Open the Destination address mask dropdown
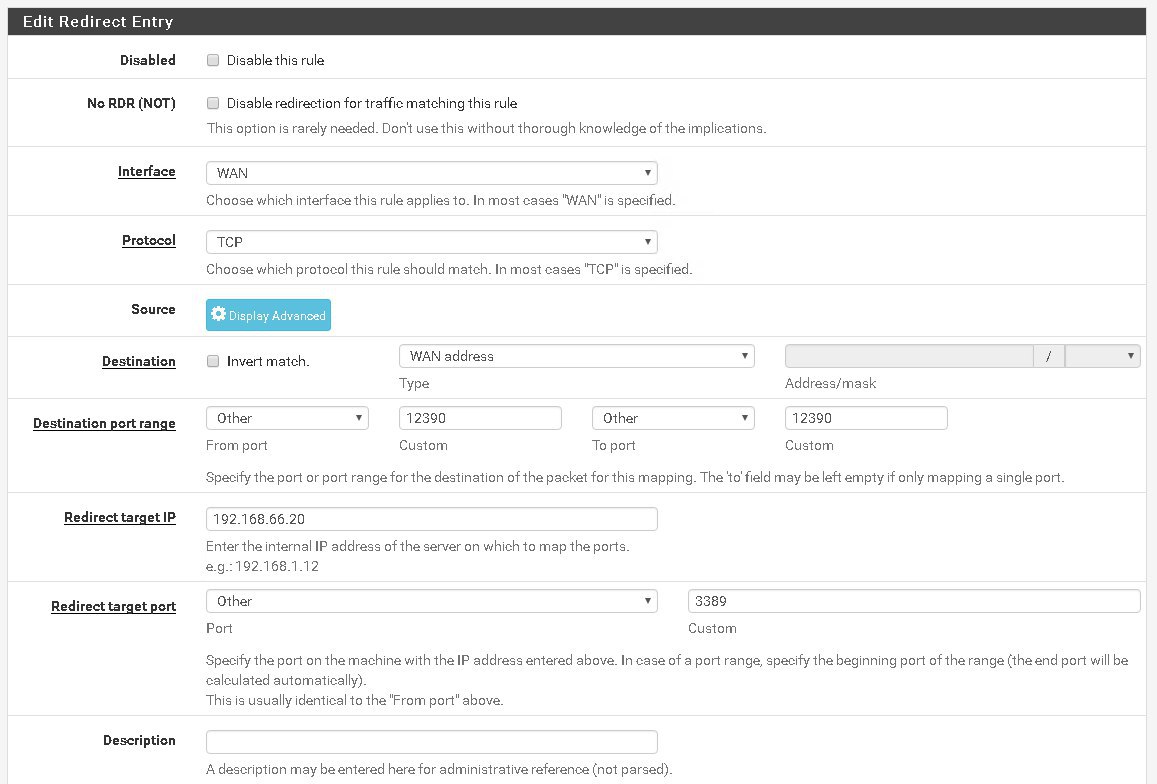The image size is (1157, 784). (x=1102, y=356)
